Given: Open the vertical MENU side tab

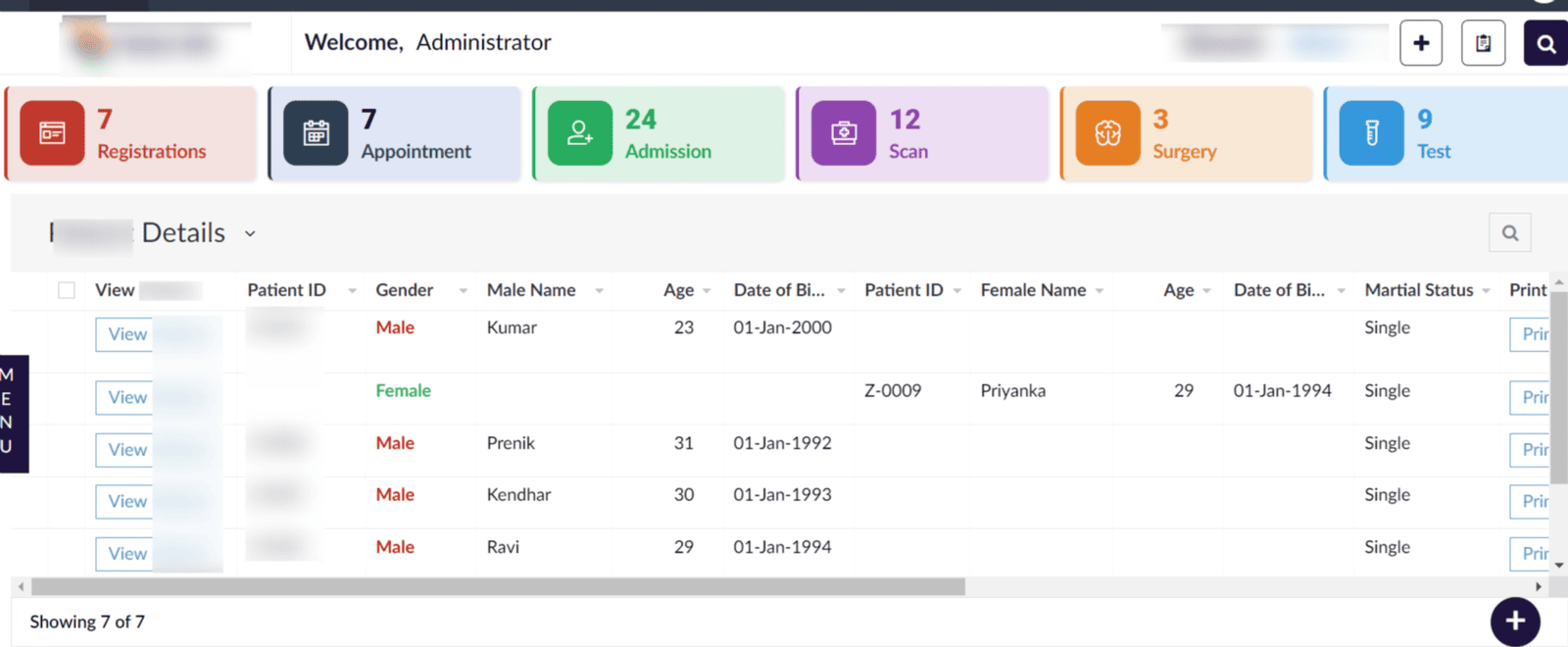Looking at the screenshot, I should point(14,414).
